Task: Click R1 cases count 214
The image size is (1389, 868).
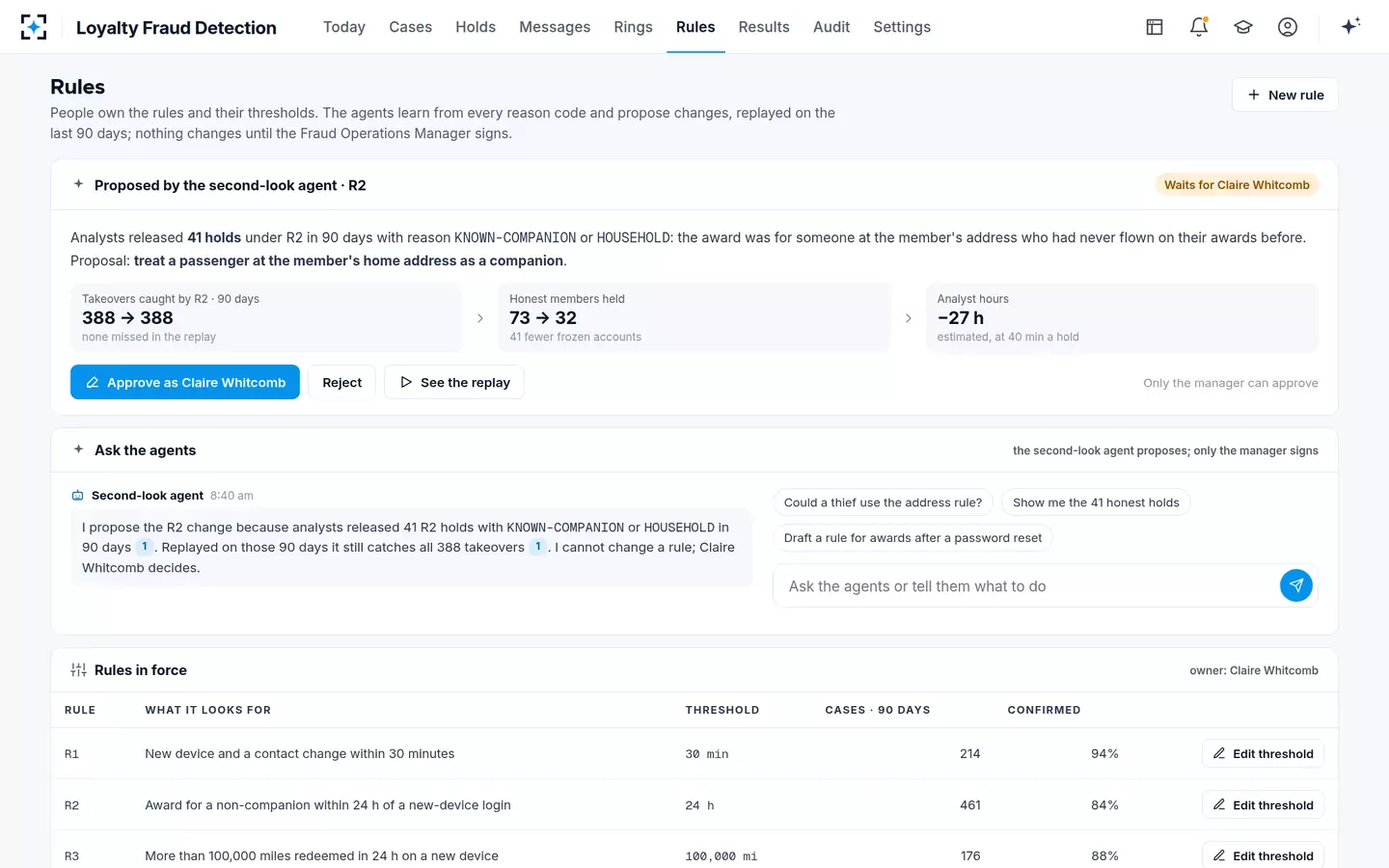Action: (970, 753)
